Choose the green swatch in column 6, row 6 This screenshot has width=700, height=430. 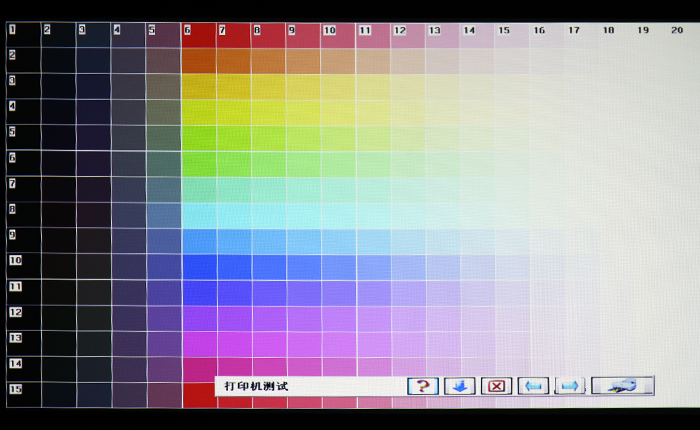[198, 164]
